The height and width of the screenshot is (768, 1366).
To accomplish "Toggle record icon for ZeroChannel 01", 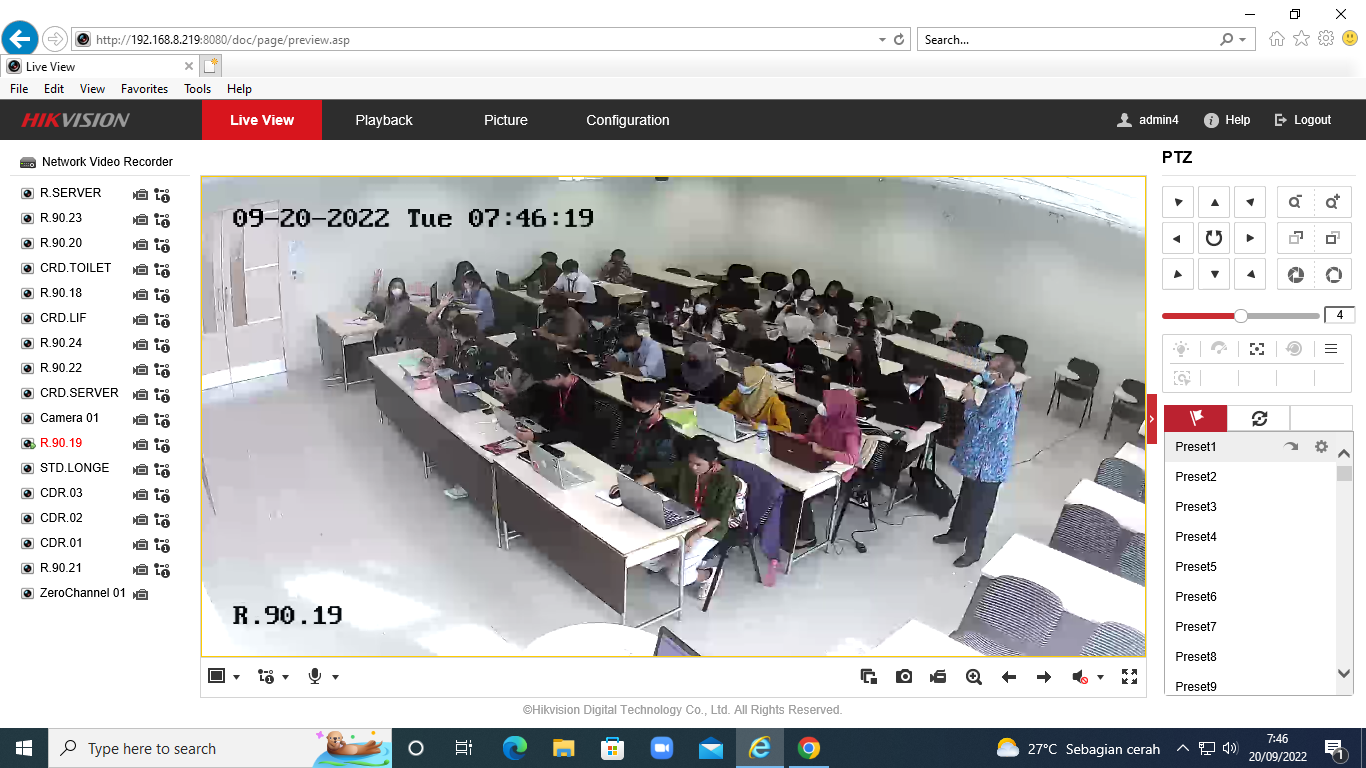I will coord(141,594).
